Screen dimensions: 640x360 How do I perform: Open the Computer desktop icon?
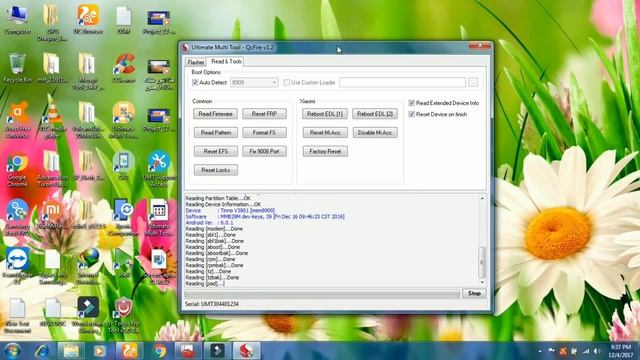coord(18,18)
